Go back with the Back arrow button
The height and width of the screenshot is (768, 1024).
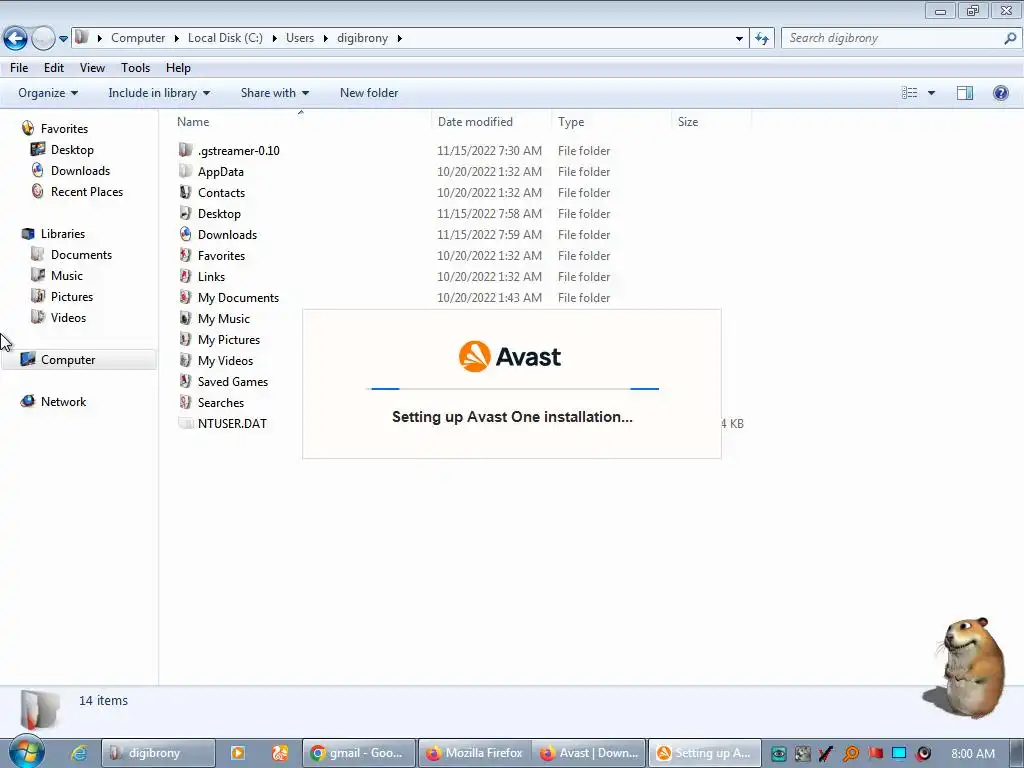16,38
